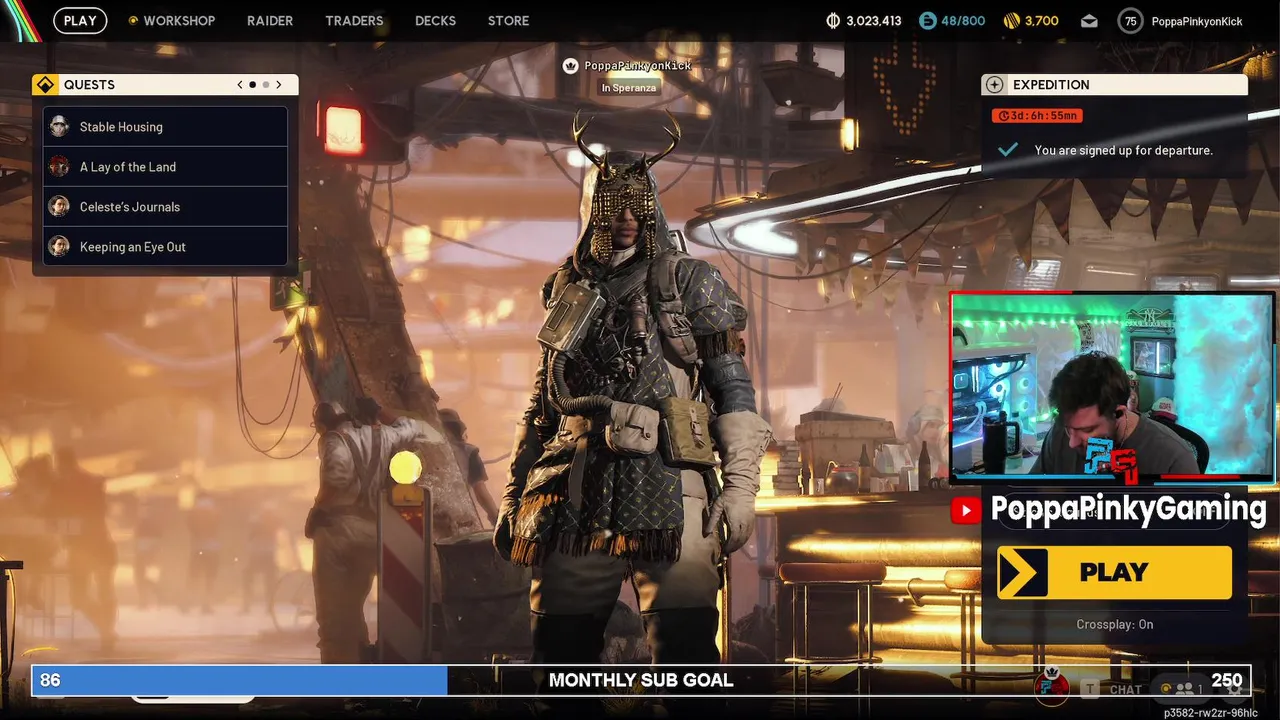Click the EXPEDITION panel header
Image resolution: width=1280 pixels, height=720 pixels.
click(x=1114, y=85)
